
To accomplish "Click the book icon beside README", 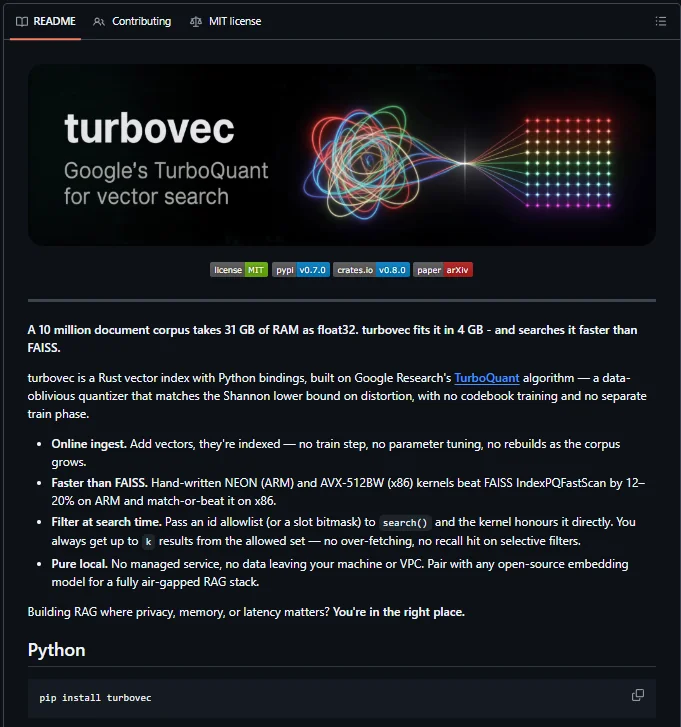I will 22,21.
